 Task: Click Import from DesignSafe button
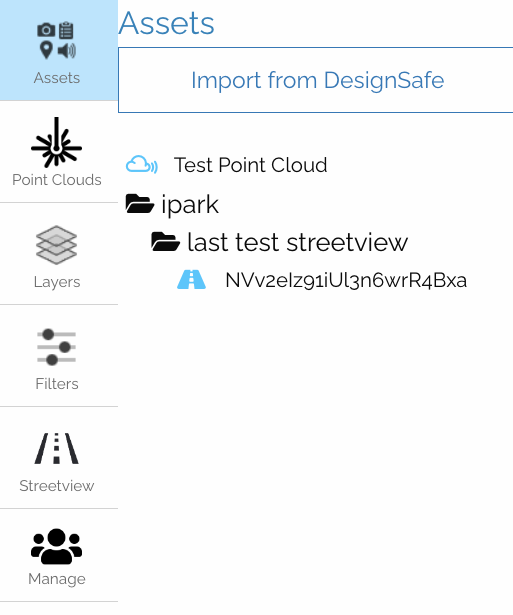pos(316,80)
